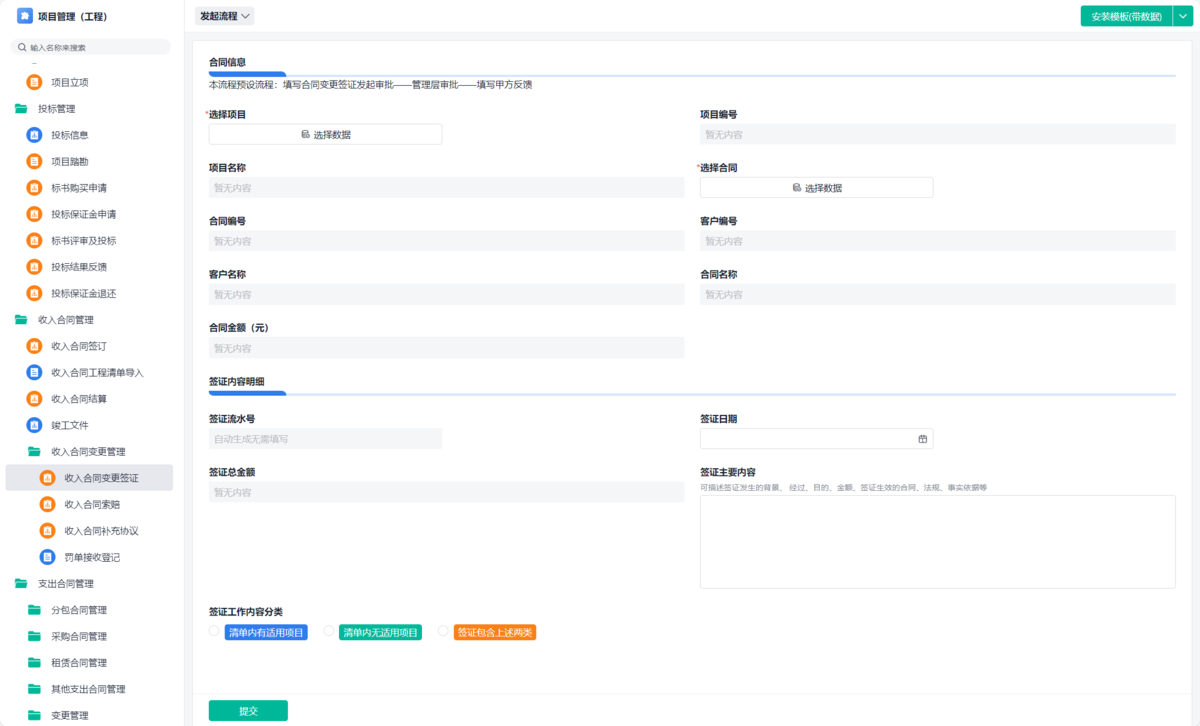Select 清单内有适用项目 radio option
This screenshot has height=726, width=1200.
pyautogui.click(x=214, y=631)
